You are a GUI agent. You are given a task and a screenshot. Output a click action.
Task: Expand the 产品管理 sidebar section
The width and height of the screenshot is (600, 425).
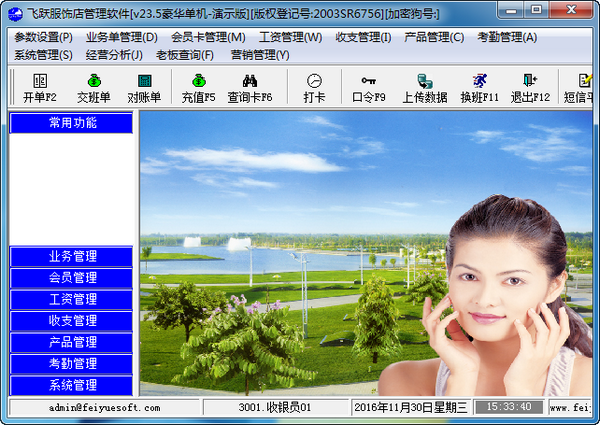tap(72, 342)
